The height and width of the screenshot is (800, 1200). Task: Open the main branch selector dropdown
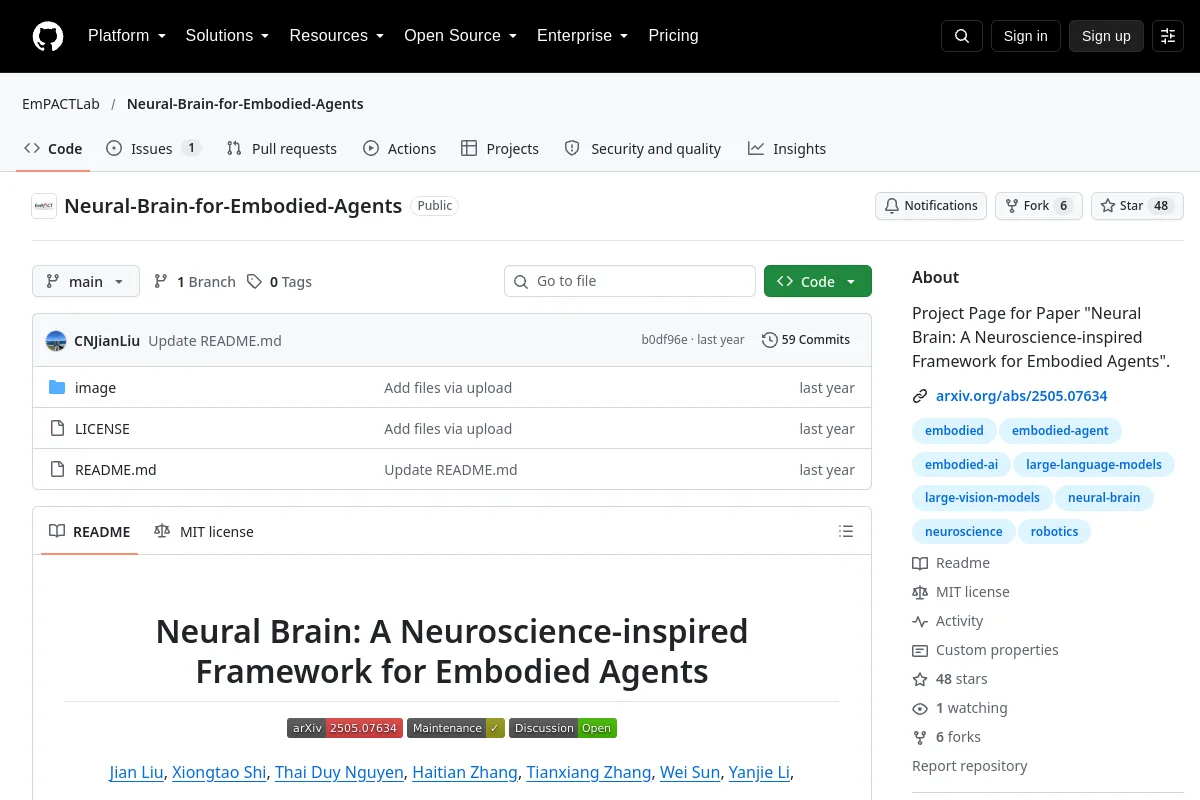point(86,282)
